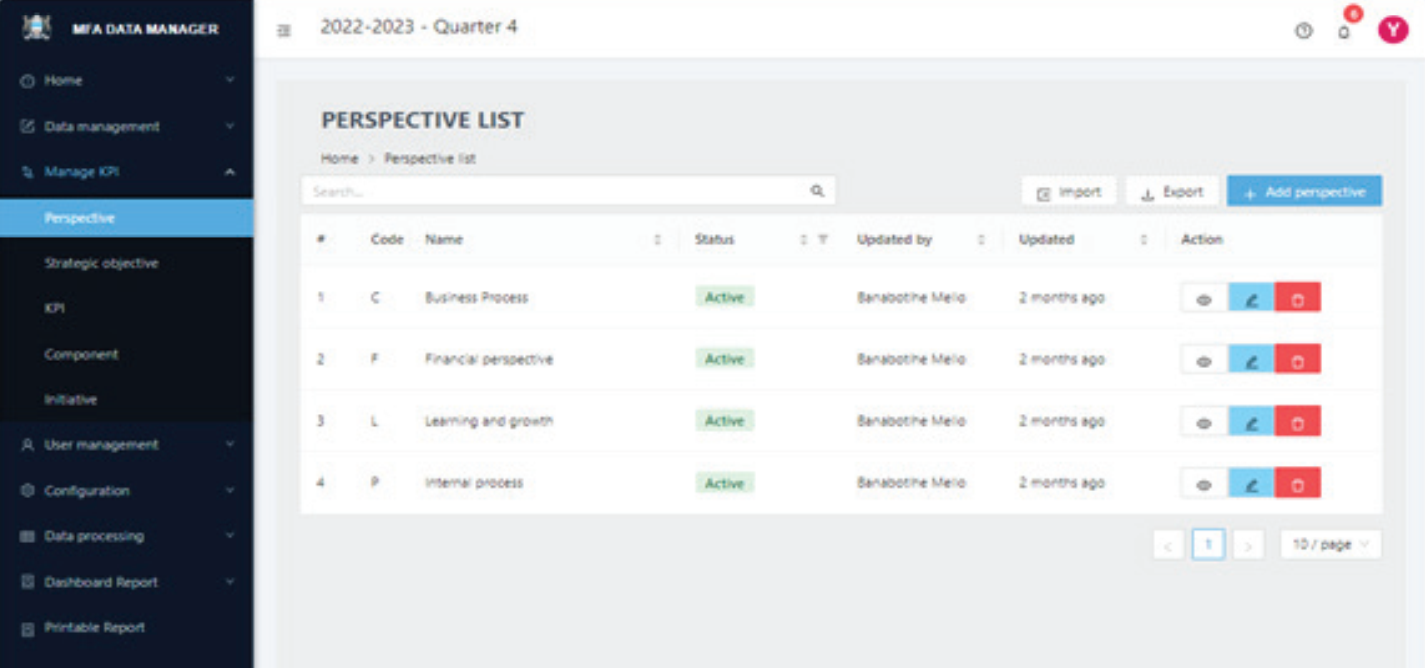View the Business Process perspective
Screen dimensions: 1425x668
tap(1204, 298)
